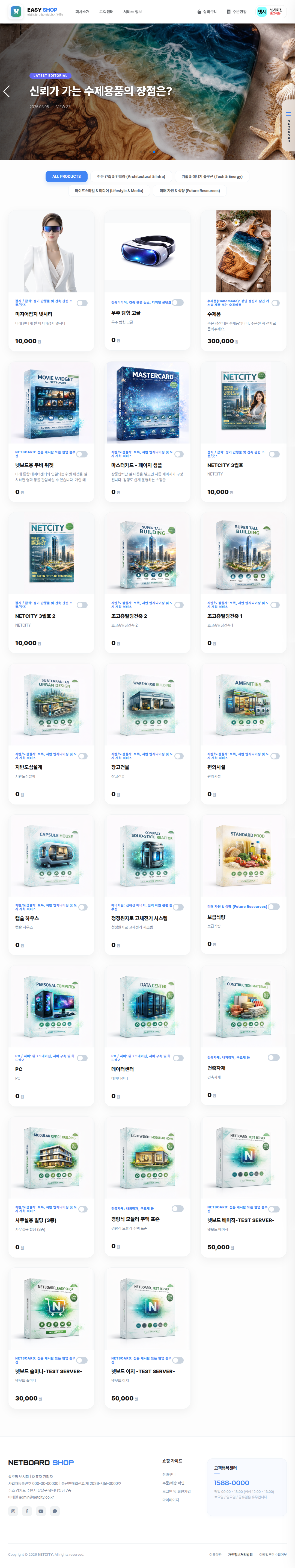Open the YouTube icon in the footer
Image resolution: width=295 pixels, height=1568 pixels.
point(41,1511)
